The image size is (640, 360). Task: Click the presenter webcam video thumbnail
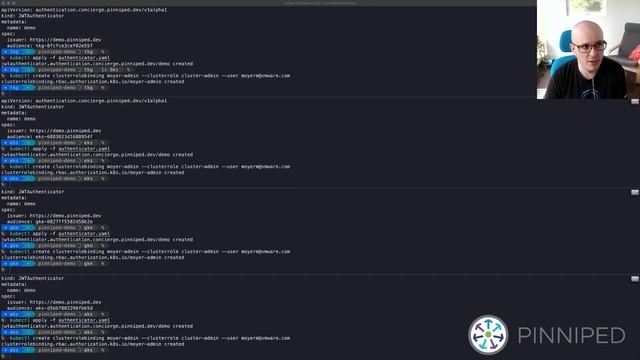[x=588, y=49]
